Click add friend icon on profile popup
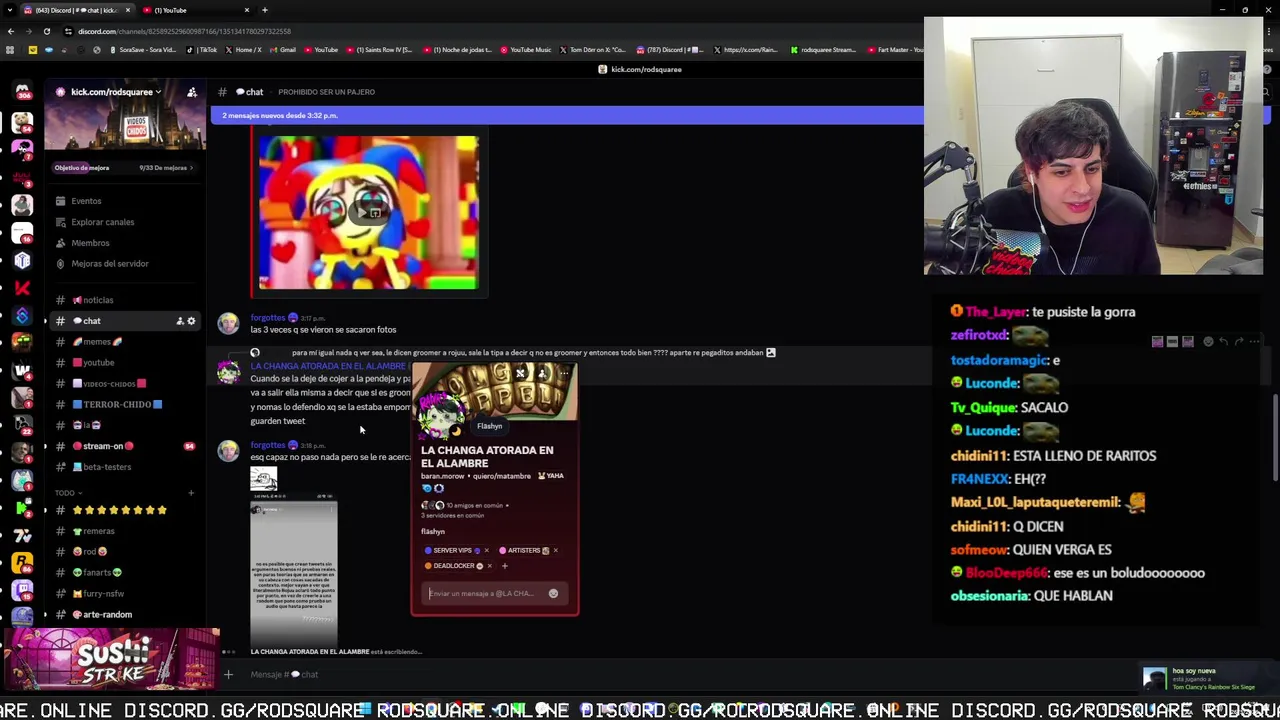 pyautogui.click(x=542, y=373)
